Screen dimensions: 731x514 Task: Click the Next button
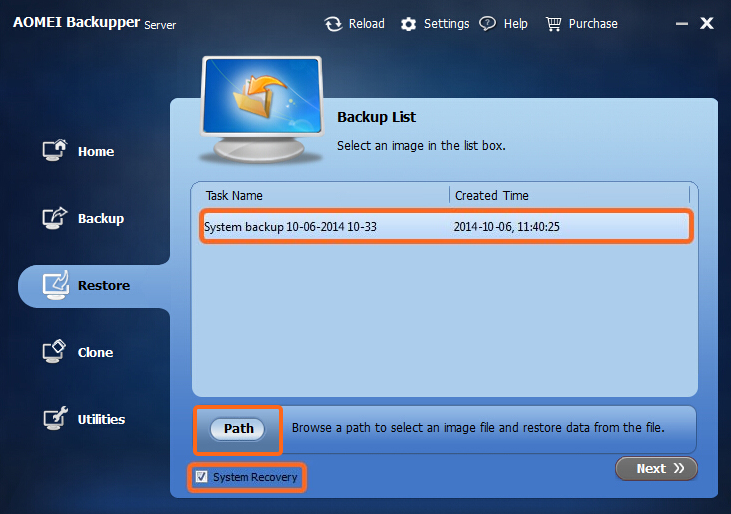click(656, 468)
